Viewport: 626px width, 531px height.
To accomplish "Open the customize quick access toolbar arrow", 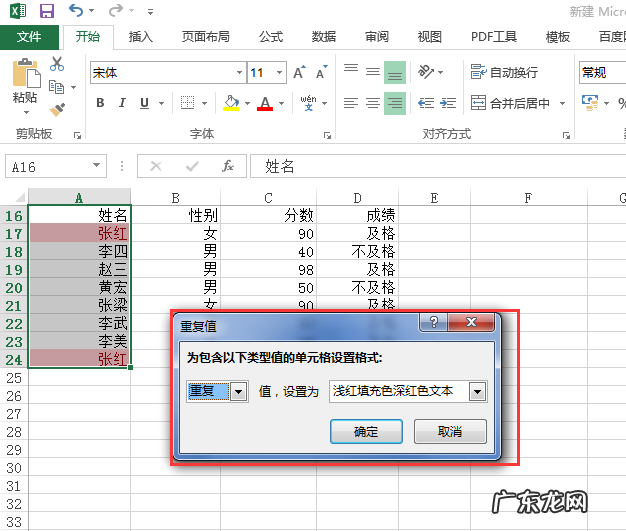I will (150, 12).
